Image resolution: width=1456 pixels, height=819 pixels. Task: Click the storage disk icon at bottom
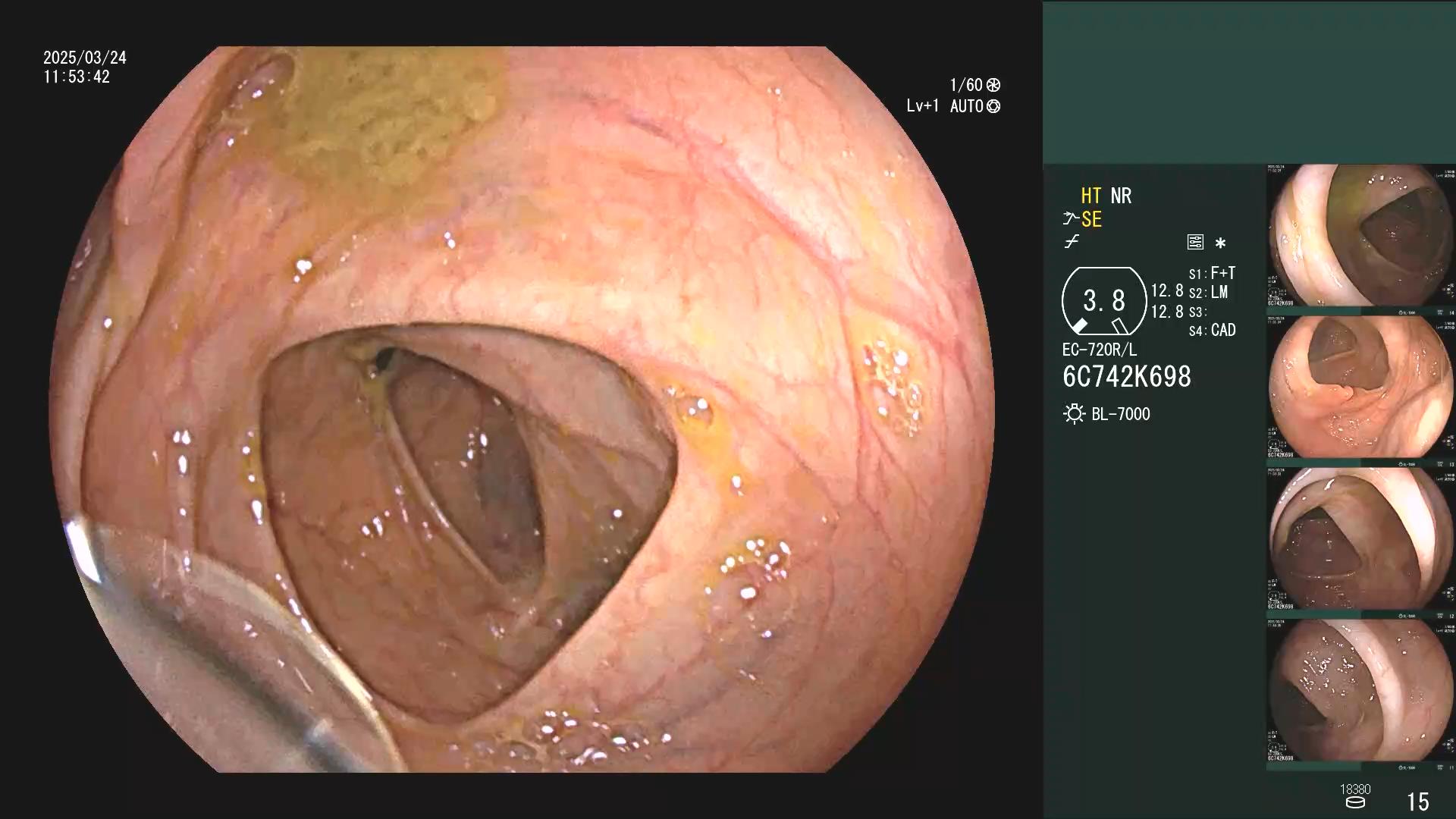(1355, 803)
